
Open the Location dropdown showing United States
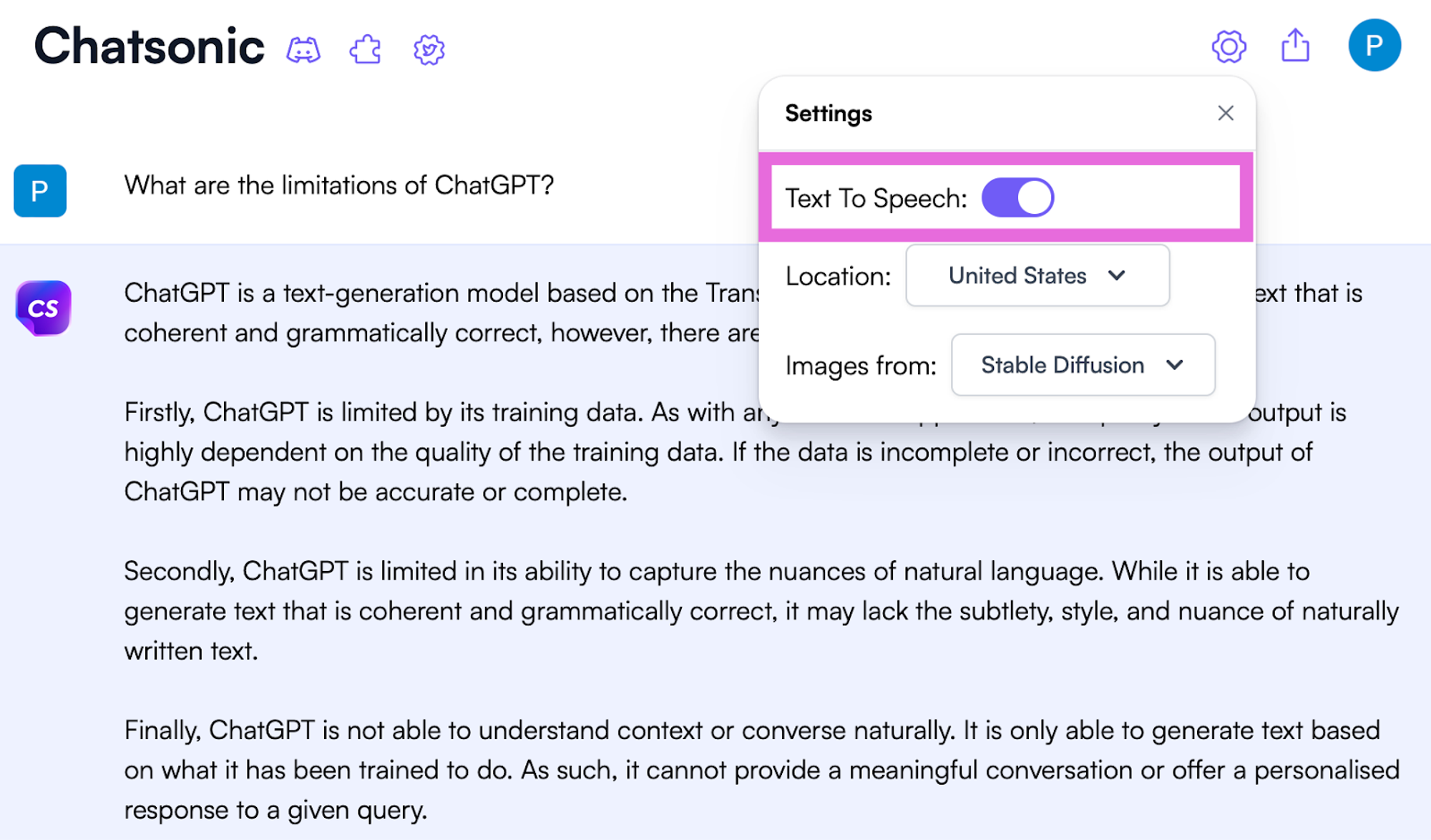click(x=1037, y=276)
